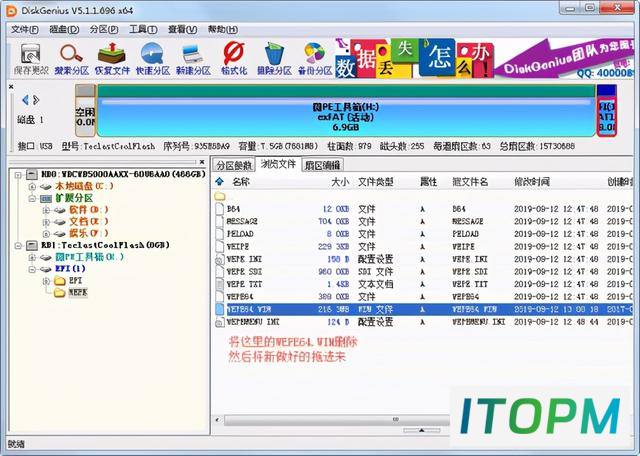Click the file icon of WEPE.INI row
The image size is (640, 456).
pos(220,259)
